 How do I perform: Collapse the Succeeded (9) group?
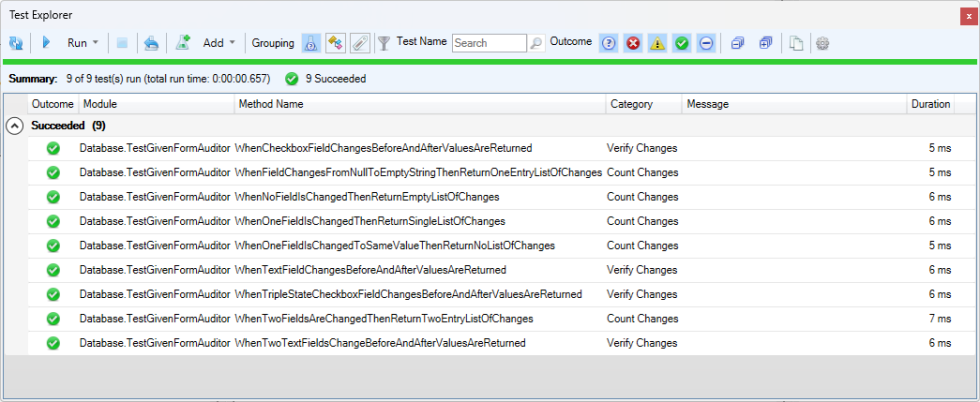point(15,126)
